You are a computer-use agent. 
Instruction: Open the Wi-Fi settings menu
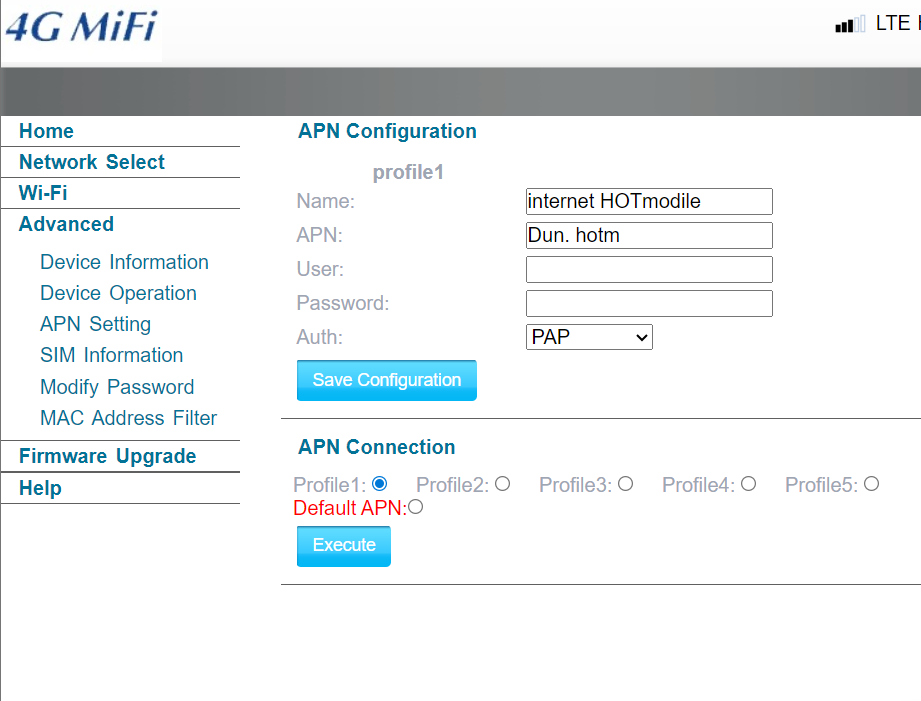pos(43,193)
